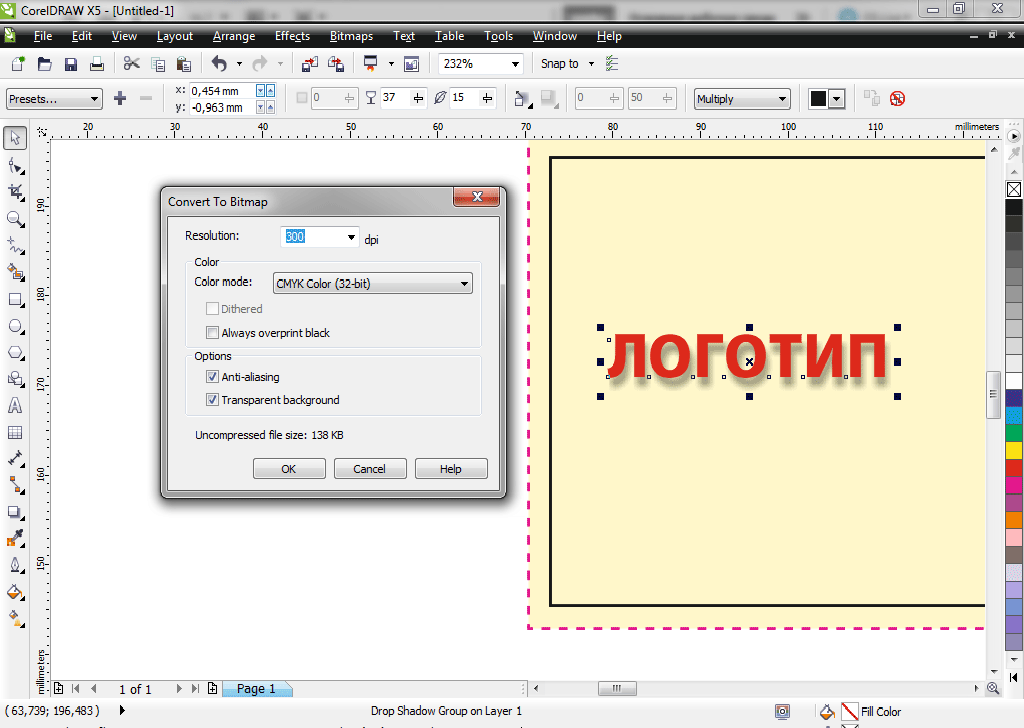The image size is (1024, 728).
Task: Enable Always overprint black checkbox
Action: pyautogui.click(x=212, y=333)
